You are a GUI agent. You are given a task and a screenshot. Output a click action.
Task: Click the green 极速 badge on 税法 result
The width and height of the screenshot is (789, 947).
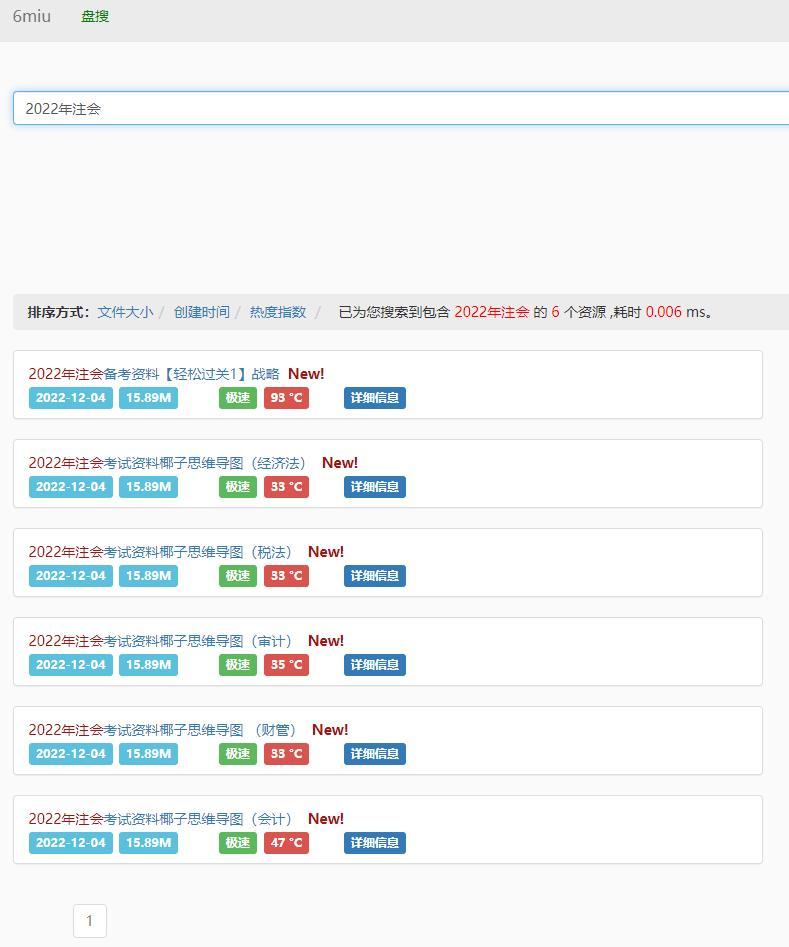(237, 576)
